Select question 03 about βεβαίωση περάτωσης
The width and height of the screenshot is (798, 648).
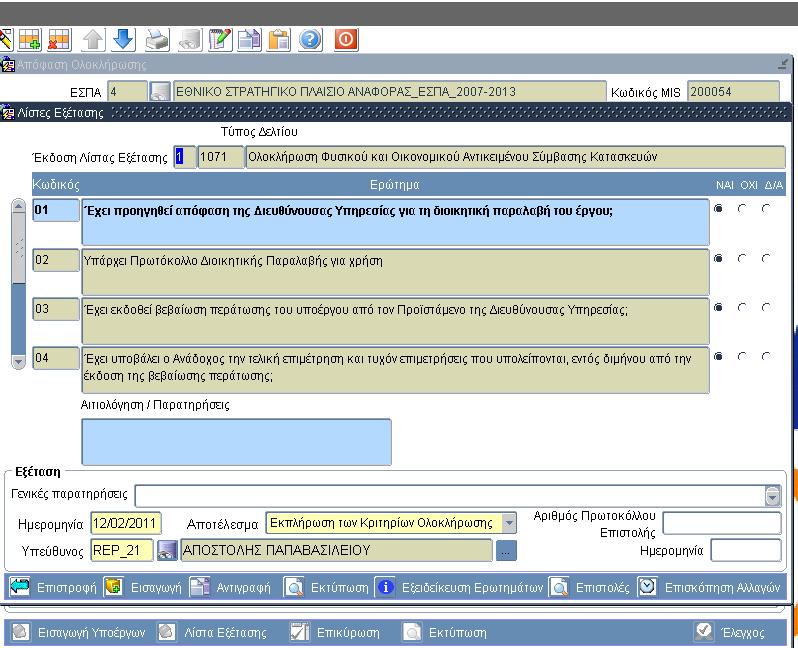(x=395, y=321)
